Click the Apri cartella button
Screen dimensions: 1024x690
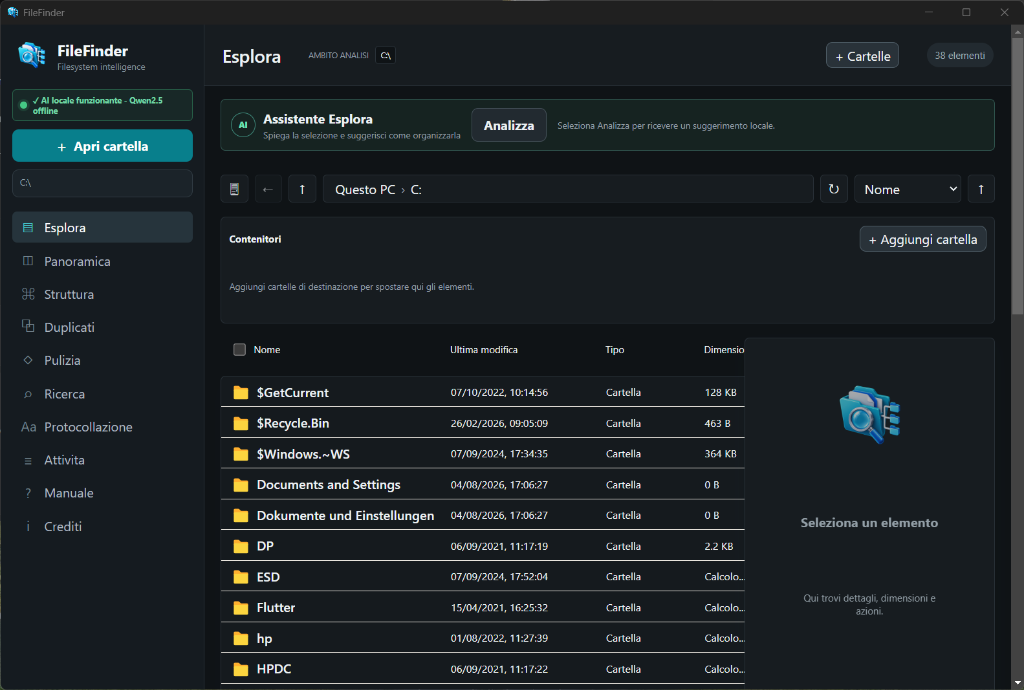pos(103,146)
